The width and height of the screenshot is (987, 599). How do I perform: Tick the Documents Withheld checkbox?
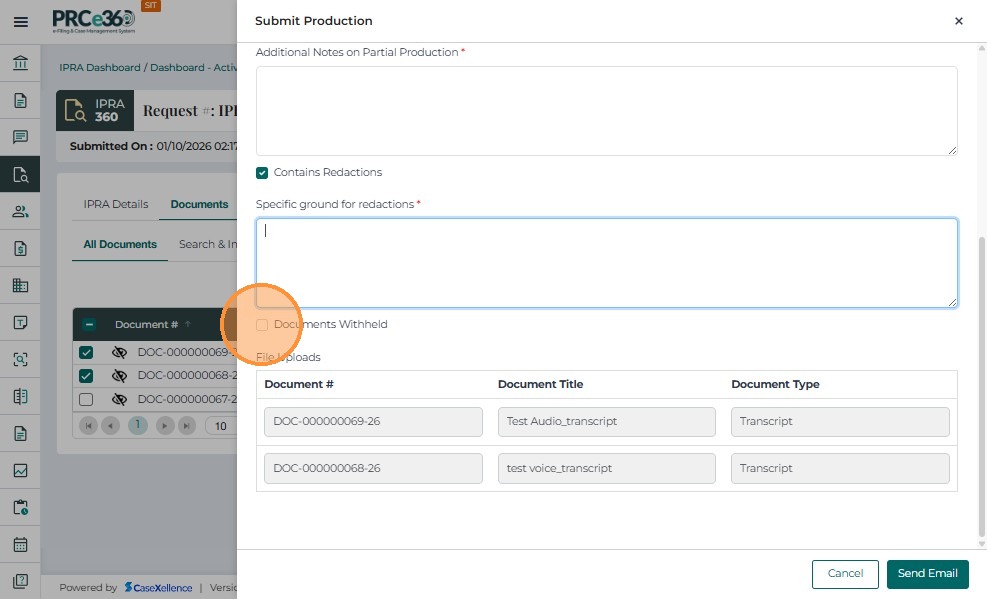click(x=262, y=325)
